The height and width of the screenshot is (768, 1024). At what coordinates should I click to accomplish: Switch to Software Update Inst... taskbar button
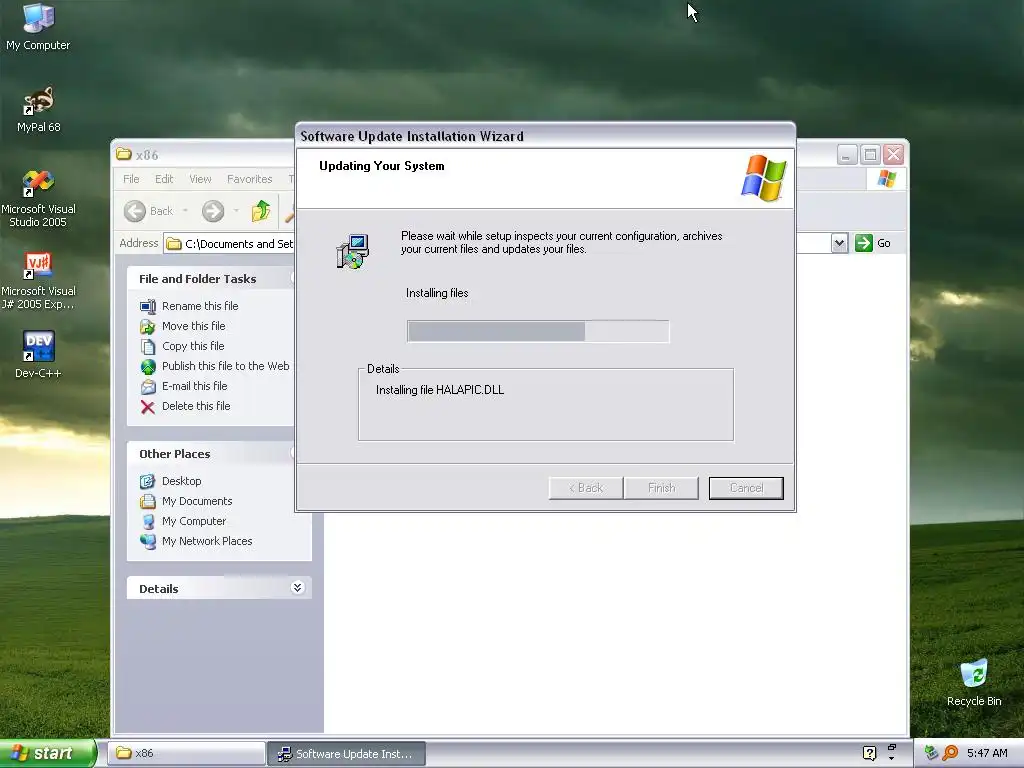[x=346, y=753]
